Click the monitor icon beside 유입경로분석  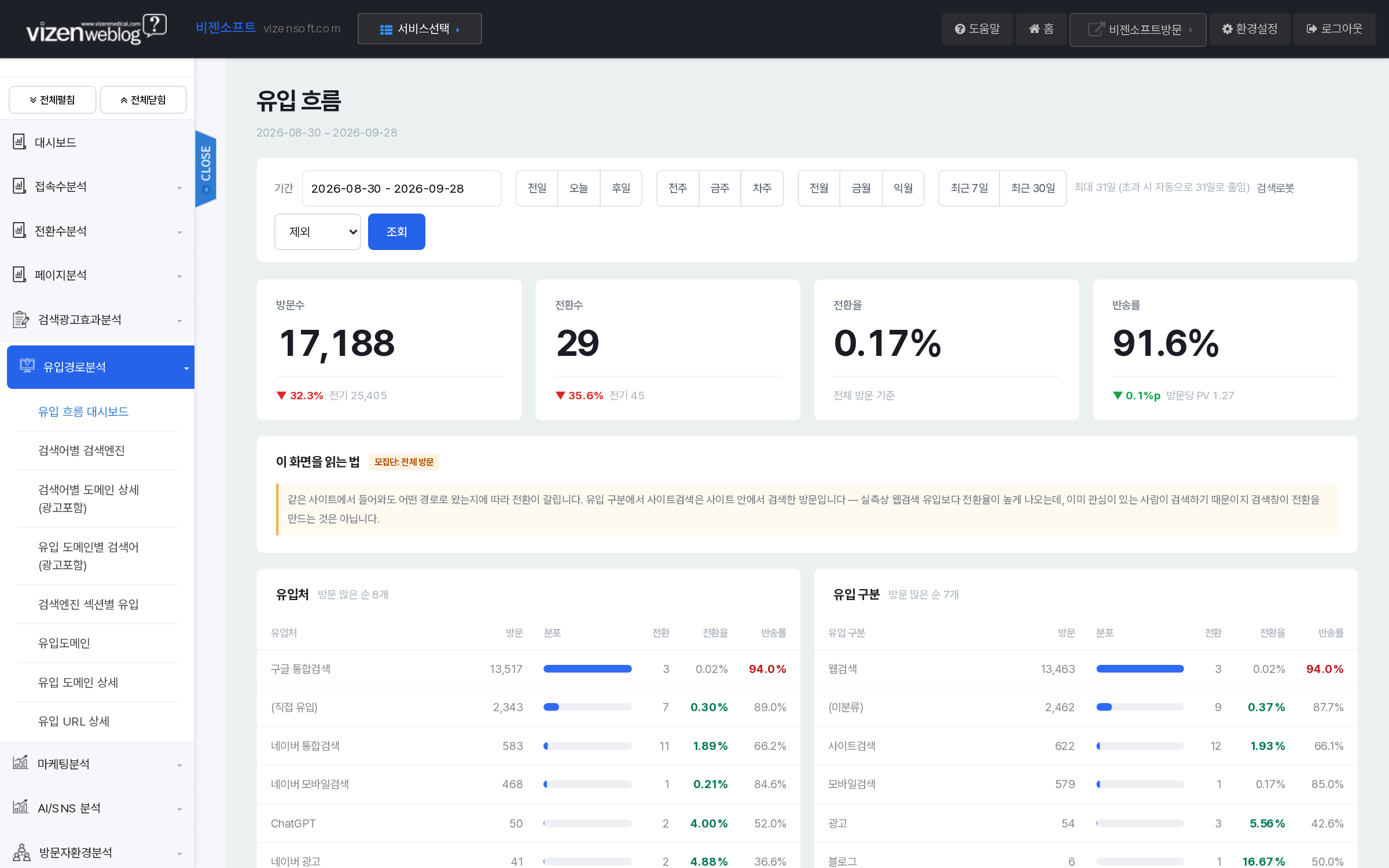coord(27,366)
